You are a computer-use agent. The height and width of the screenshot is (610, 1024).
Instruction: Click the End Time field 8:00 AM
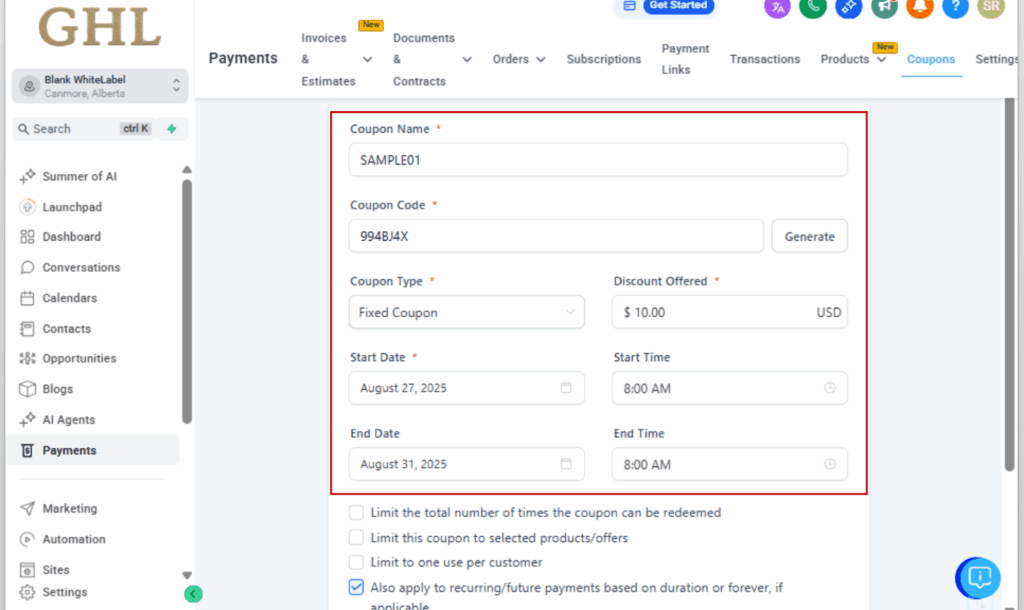(729, 464)
